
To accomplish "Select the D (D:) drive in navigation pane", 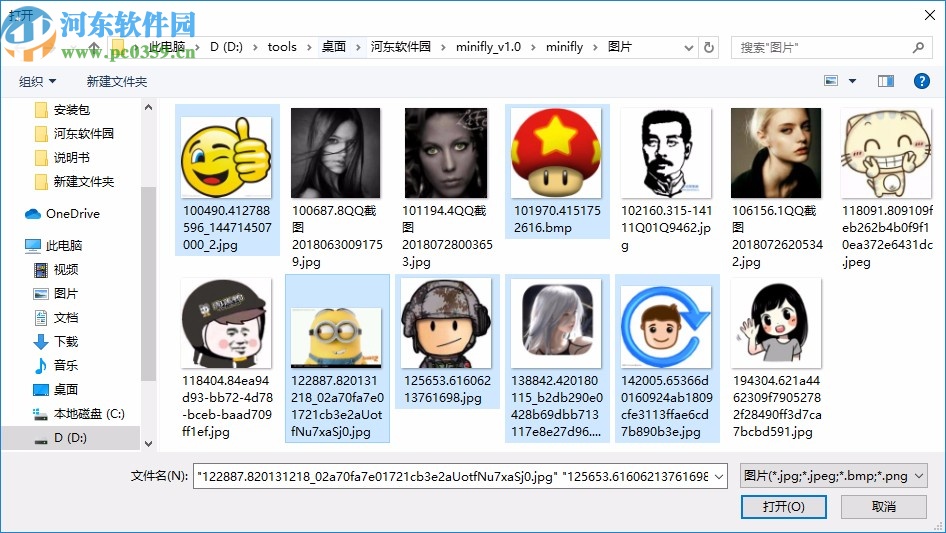I will click(70, 438).
